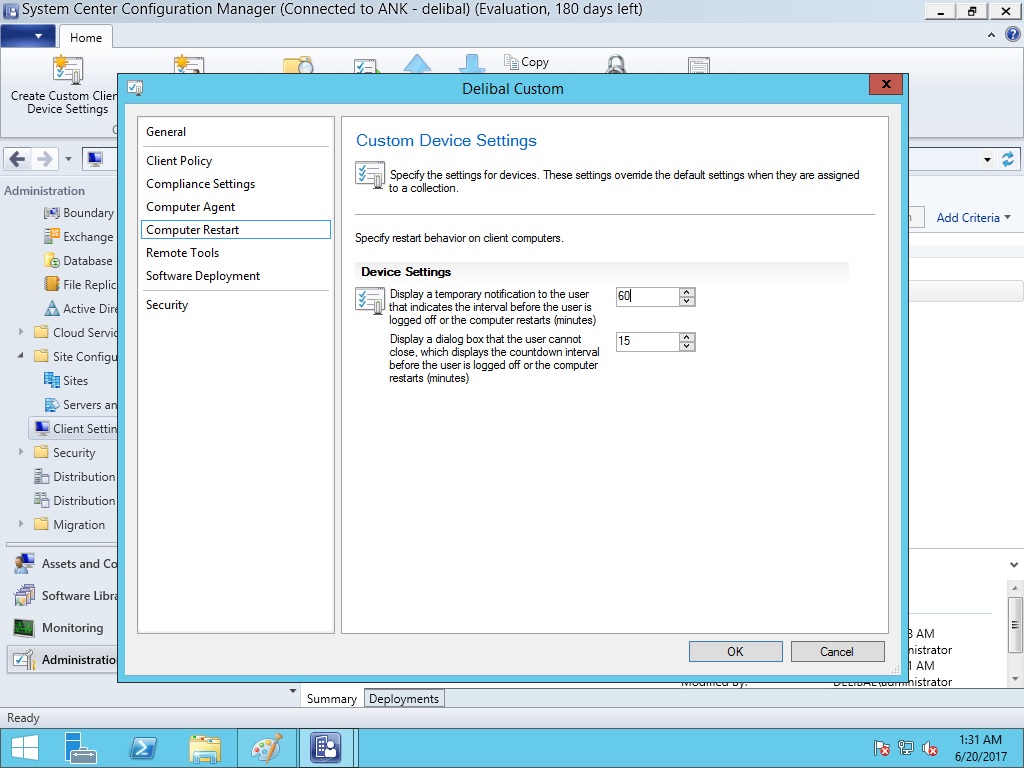Image resolution: width=1024 pixels, height=768 pixels.
Task: Open Server Manager from the taskbar
Action: (x=81, y=748)
